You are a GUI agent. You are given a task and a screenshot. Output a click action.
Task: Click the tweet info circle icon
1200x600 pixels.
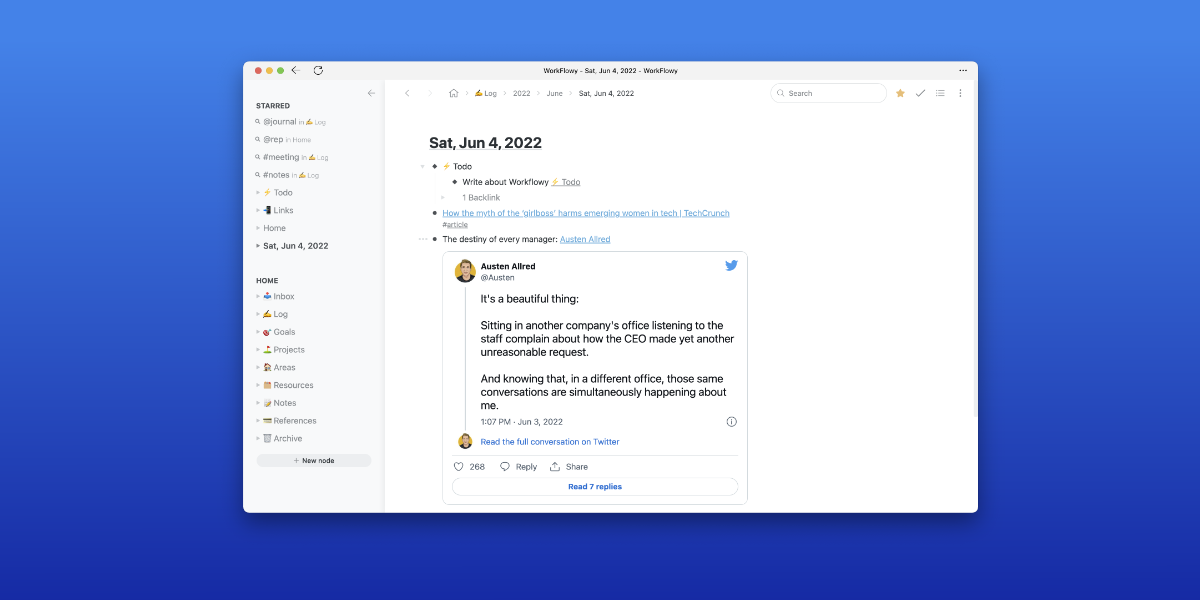(x=731, y=422)
